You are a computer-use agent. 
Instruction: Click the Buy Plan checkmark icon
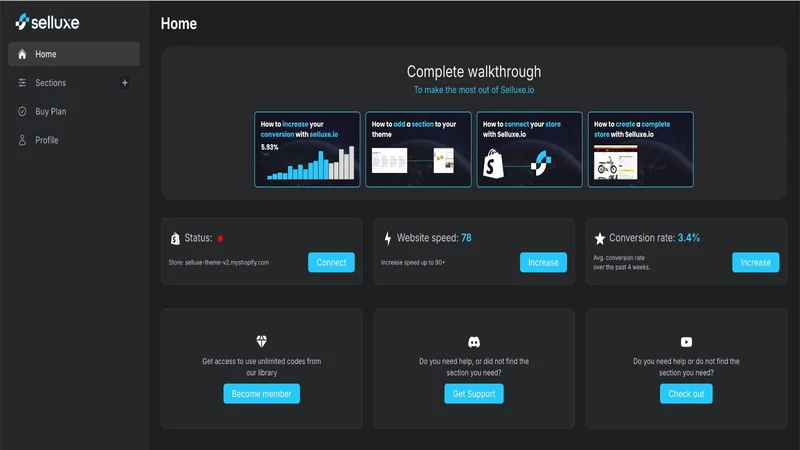coord(22,111)
